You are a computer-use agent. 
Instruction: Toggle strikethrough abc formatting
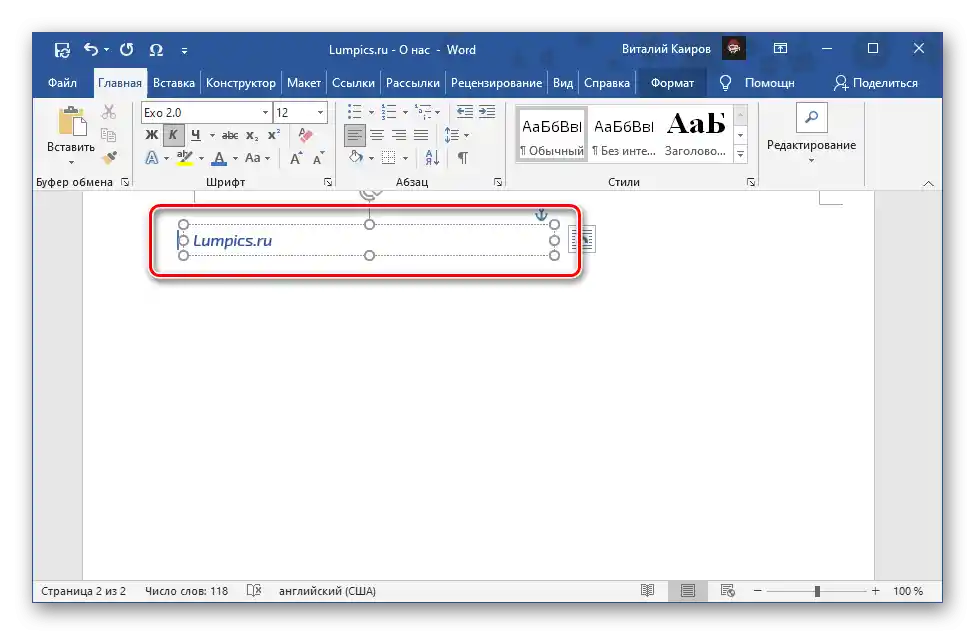(230, 135)
